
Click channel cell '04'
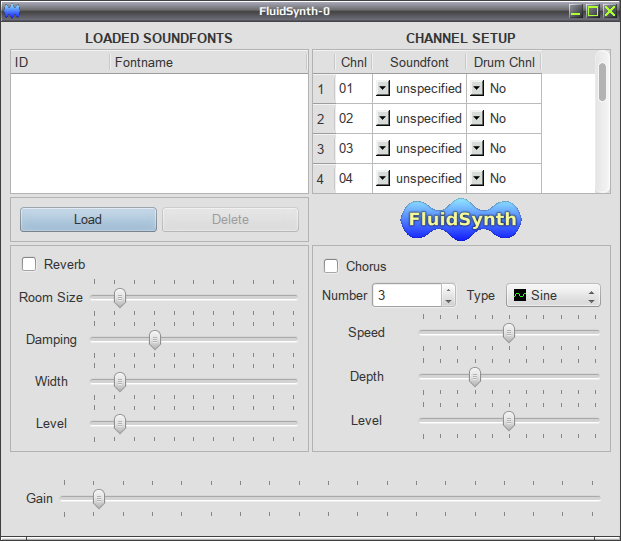354,179
